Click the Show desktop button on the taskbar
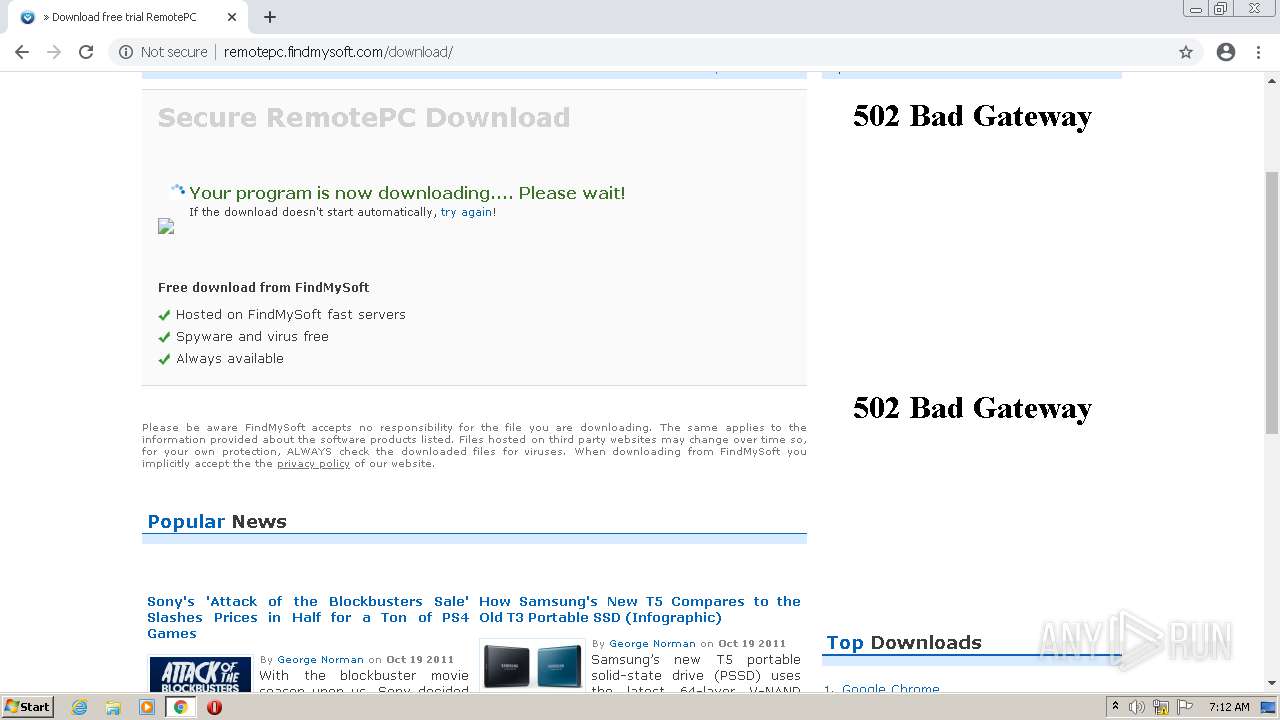1280x720 pixels. [x=1270, y=707]
